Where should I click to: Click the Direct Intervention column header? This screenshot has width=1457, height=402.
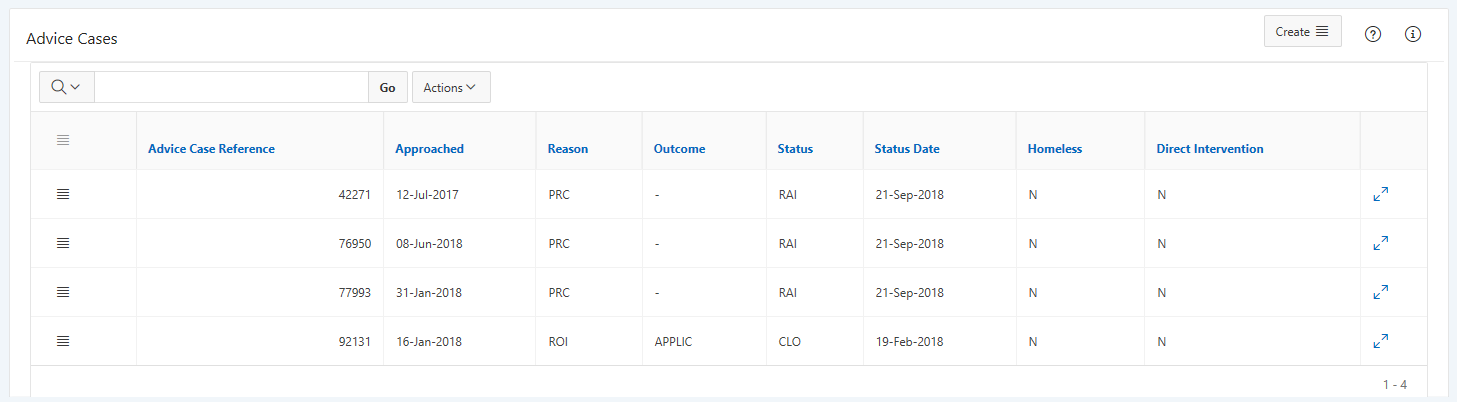tap(1210, 149)
